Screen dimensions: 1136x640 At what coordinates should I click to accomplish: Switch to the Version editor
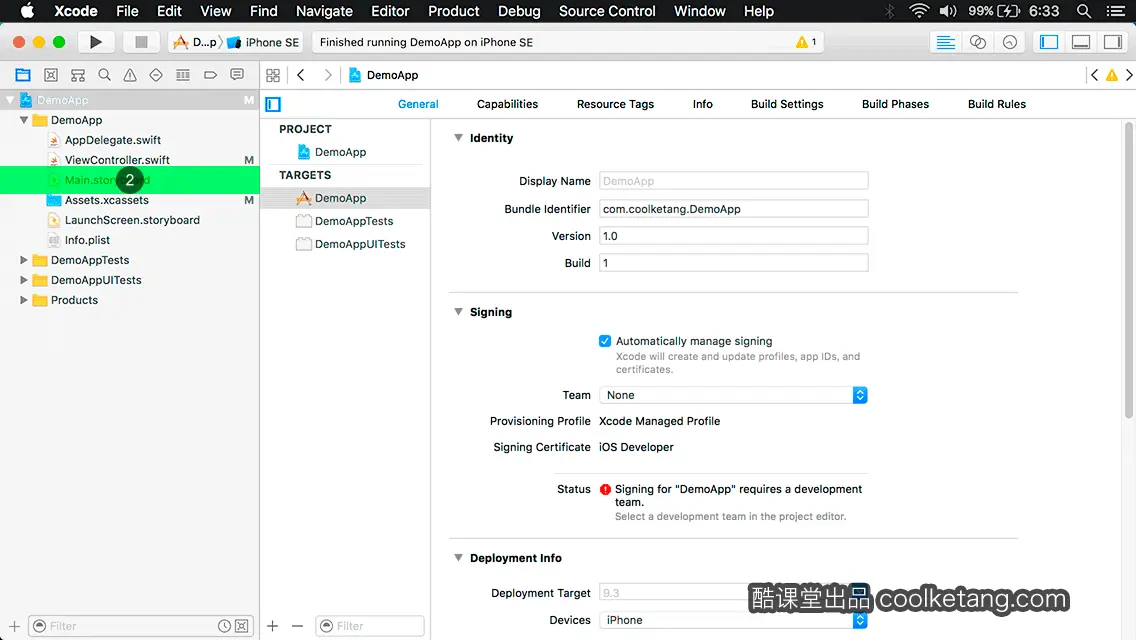pyautogui.click(x=1009, y=42)
